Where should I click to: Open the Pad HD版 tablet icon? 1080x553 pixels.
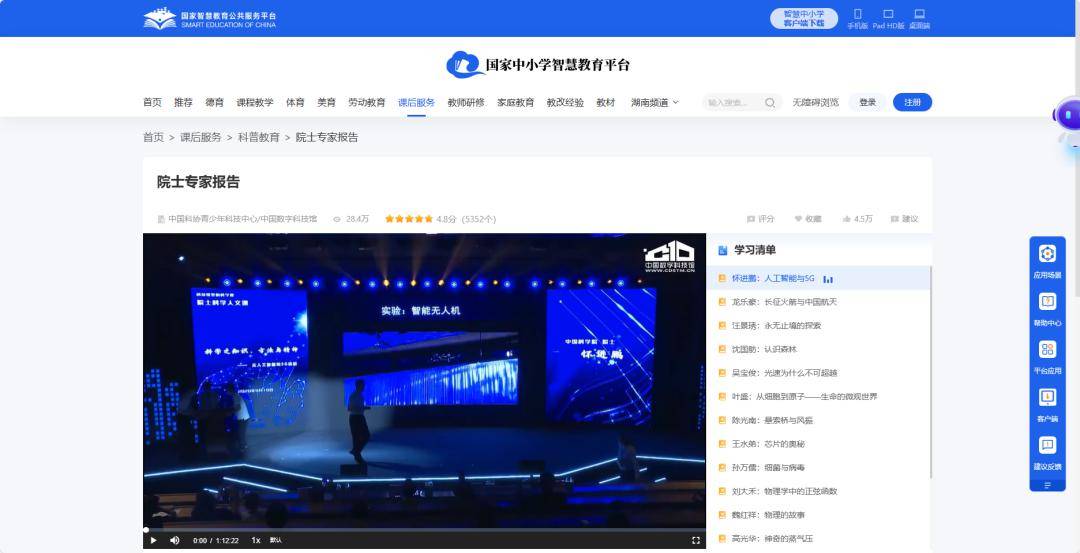[x=889, y=19]
